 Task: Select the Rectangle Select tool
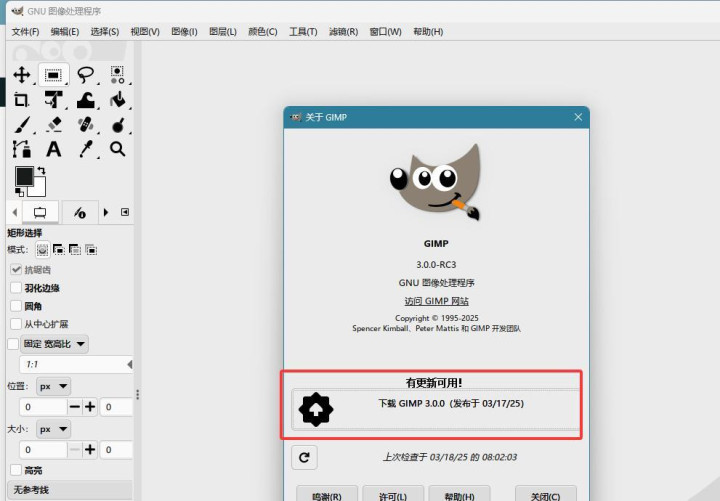pyautogui.click(x=53, y=74)
